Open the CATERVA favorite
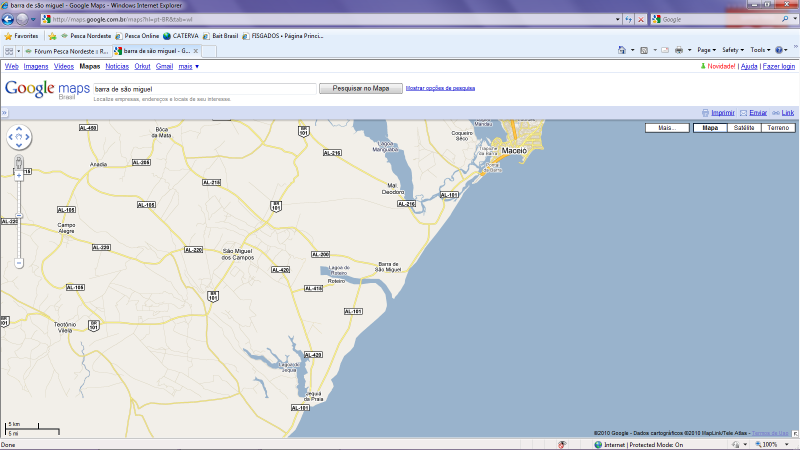Screen dimensions: 800x450 click(x=181, y=36)
